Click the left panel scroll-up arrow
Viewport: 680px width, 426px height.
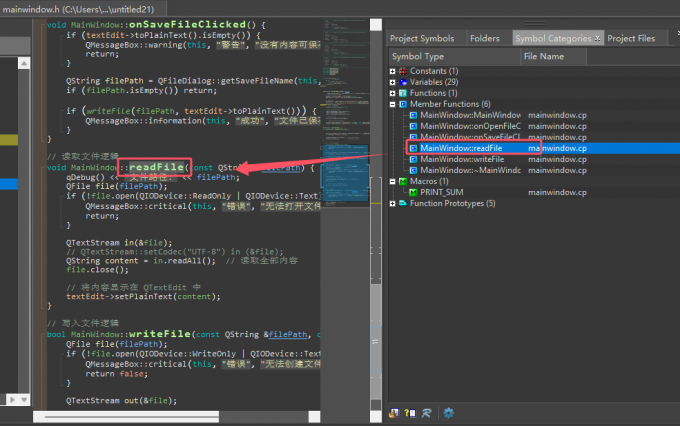[x=24, y=63]
